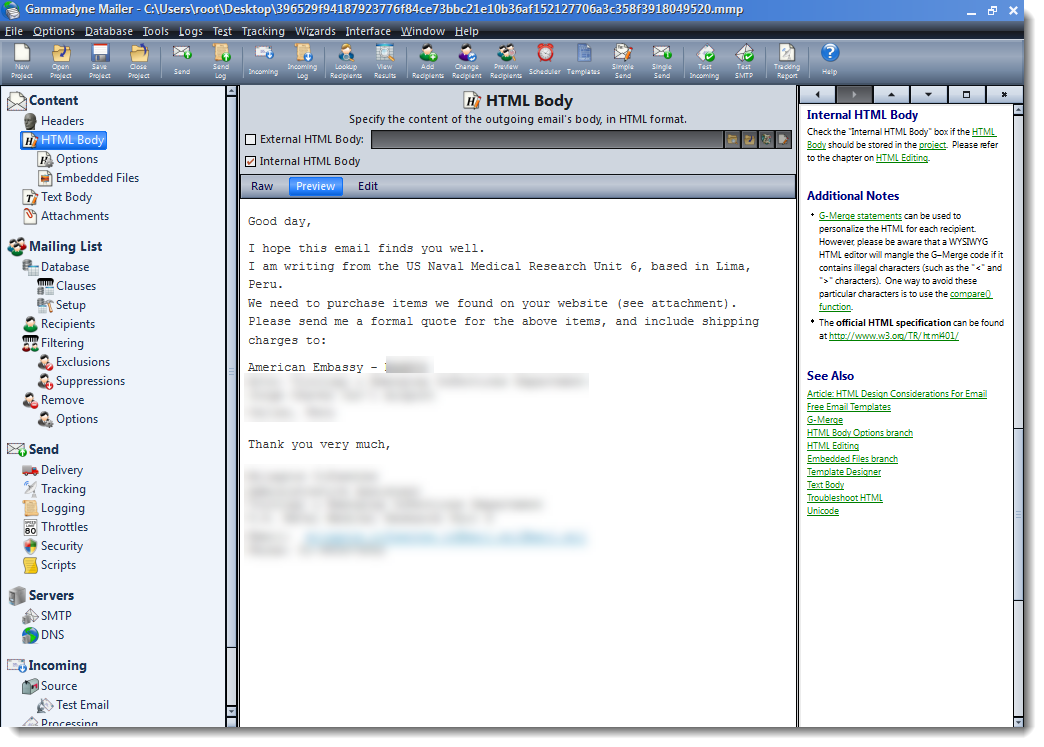This screenshot has height=747, width=1044.
Task: Open the compare() function link
Action: 905,300
